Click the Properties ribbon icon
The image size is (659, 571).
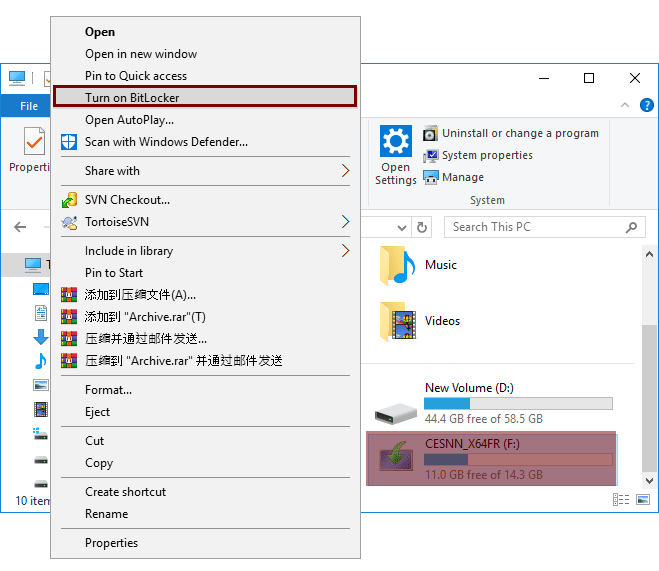(34, 141)
